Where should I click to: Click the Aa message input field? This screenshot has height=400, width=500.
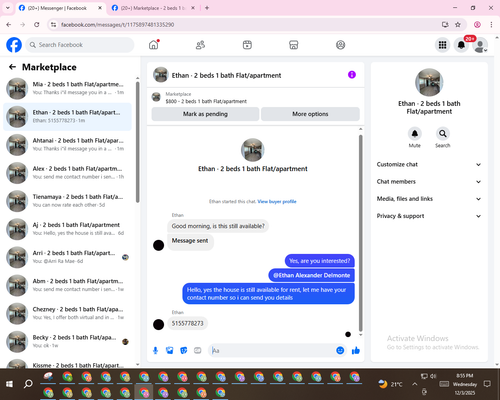click(273, 350)
